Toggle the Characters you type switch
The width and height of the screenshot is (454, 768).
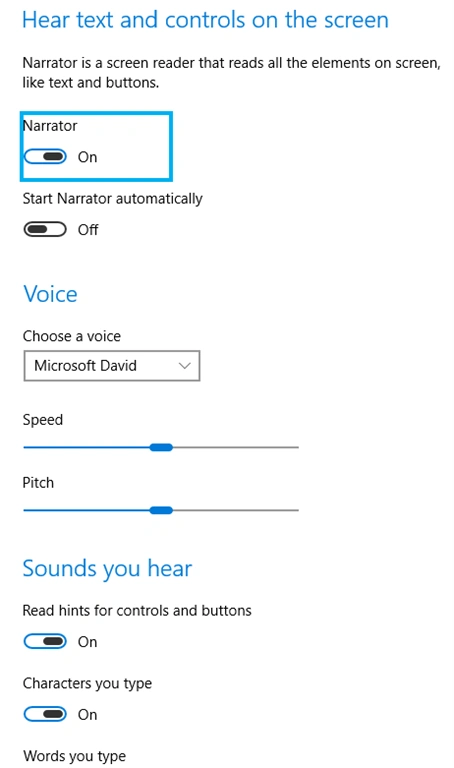click(45, 715)
